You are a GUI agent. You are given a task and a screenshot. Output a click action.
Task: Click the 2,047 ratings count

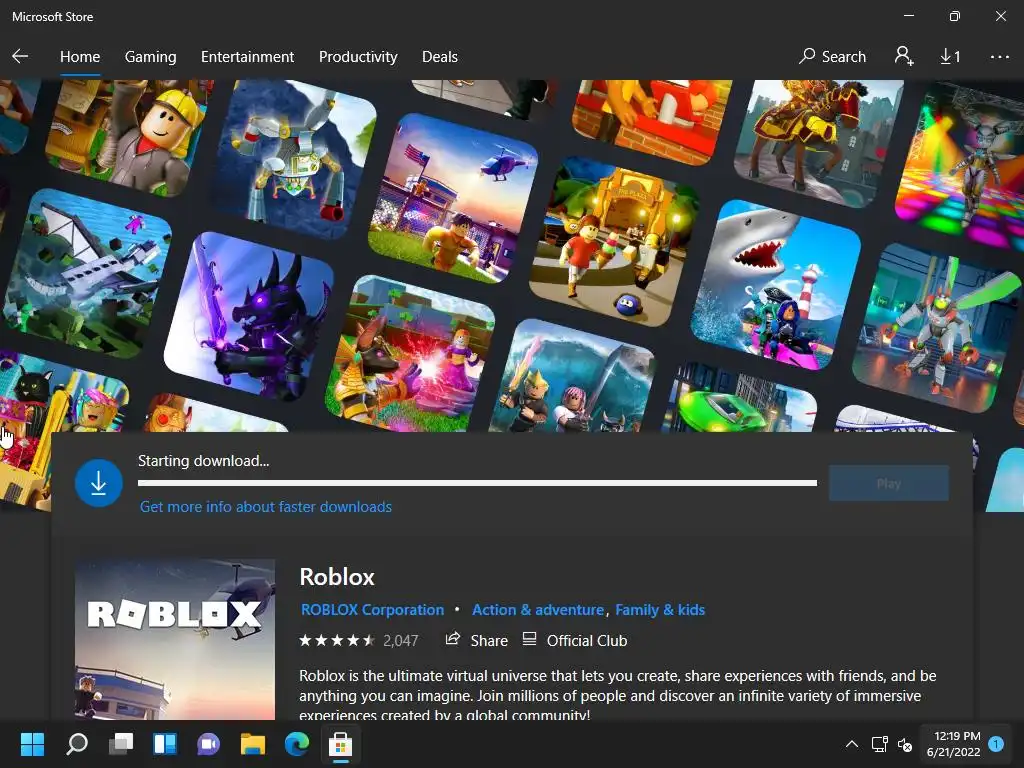tap(400, 641)
